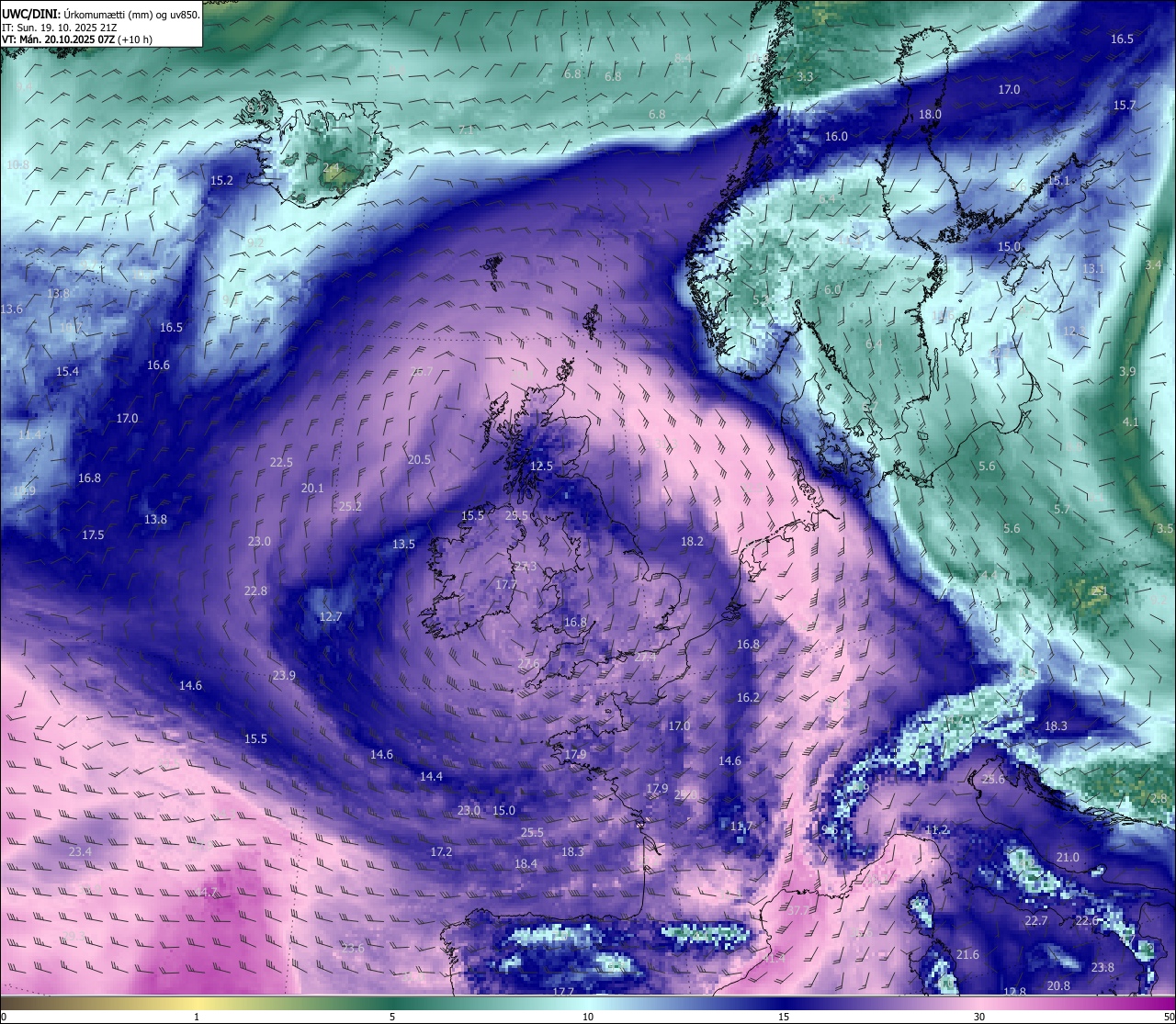Click the 22.7 value over central Italy
Image resolution: width=1176 pixels, height=1024 pixels.
(x=1035, y=921)
